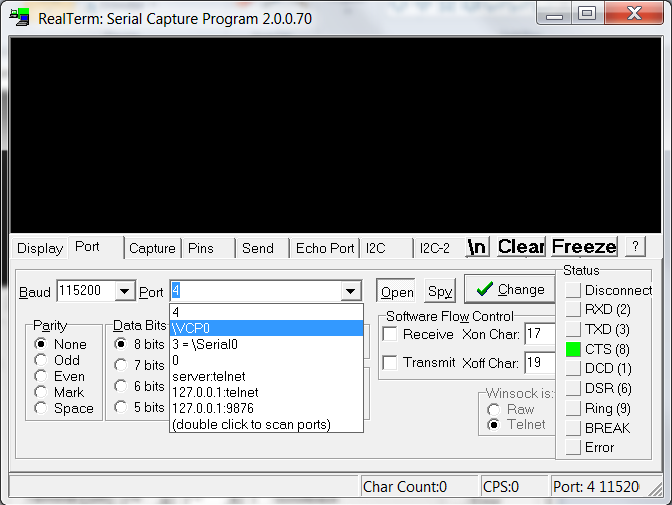Open the Echo Port tab
This screenshot has height=505, width=672.
(324, 248)
